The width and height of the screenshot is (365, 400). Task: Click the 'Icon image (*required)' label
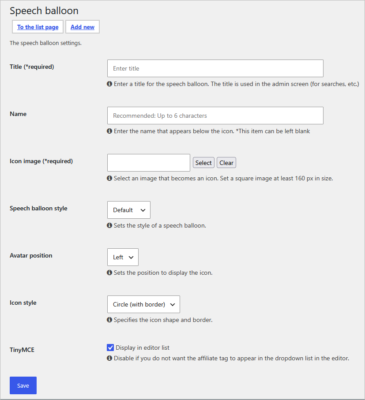(x=41, y=161)
